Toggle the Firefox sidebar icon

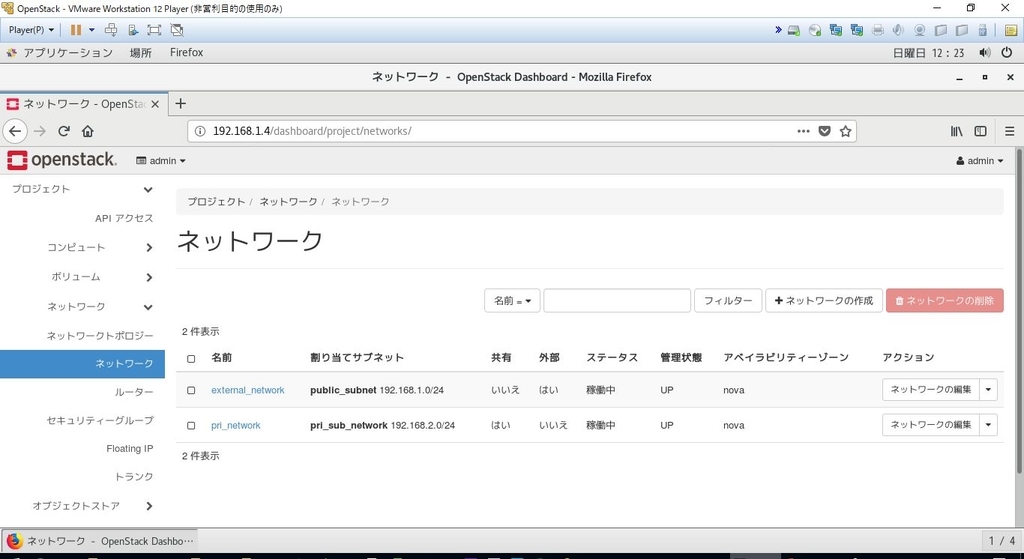coord(980,131)
